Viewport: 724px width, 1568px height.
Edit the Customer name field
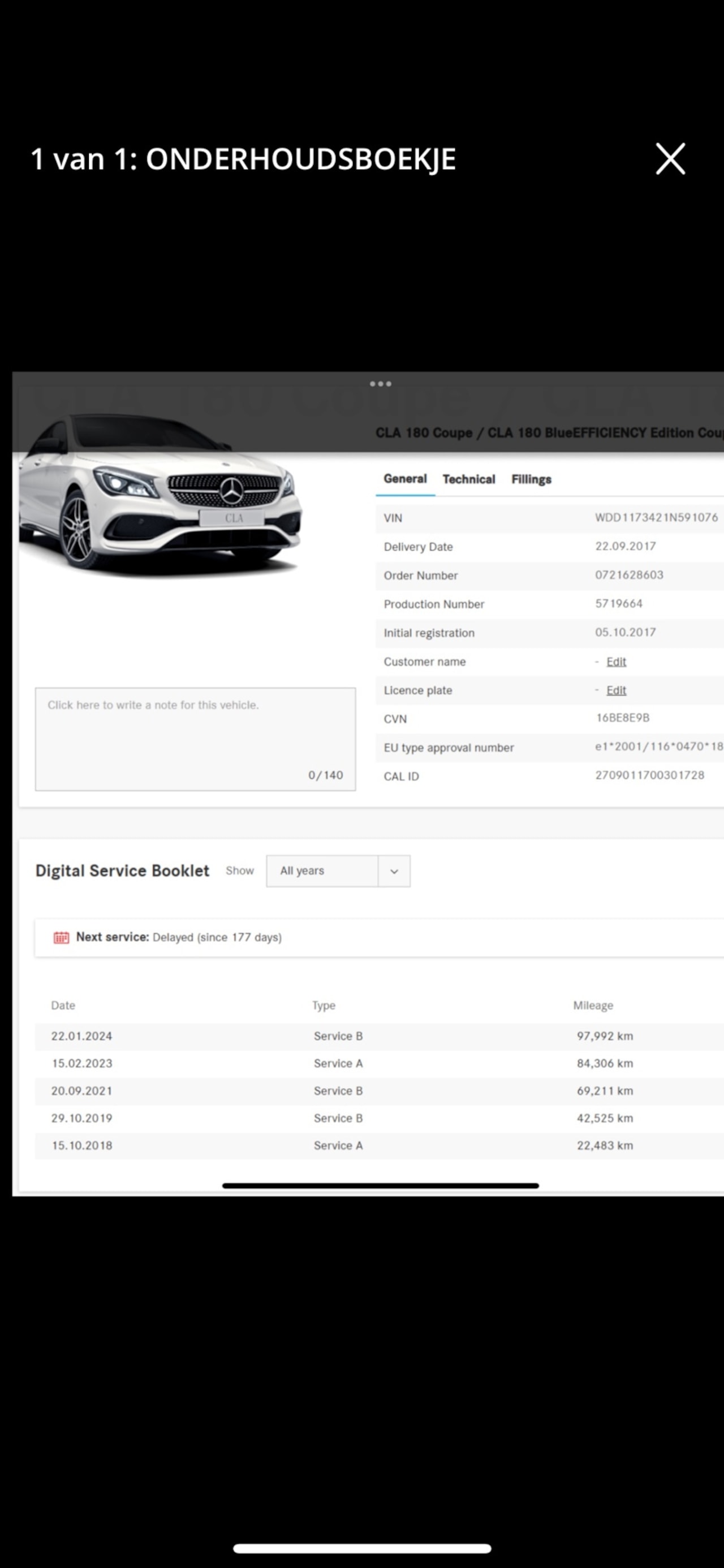tap(616, 662)
